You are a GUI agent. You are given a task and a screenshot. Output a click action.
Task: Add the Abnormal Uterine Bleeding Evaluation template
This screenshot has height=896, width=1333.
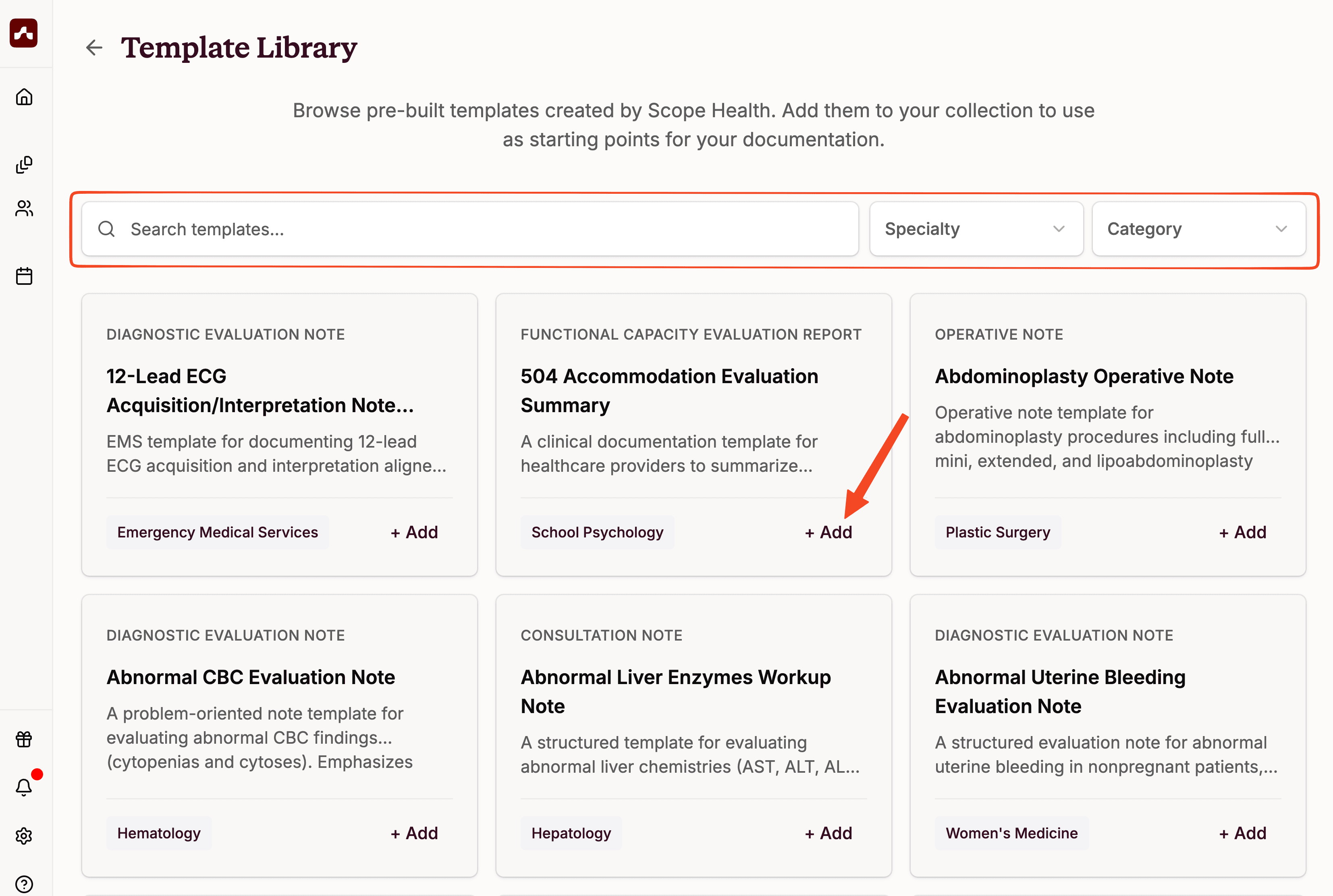(1243, 833)
